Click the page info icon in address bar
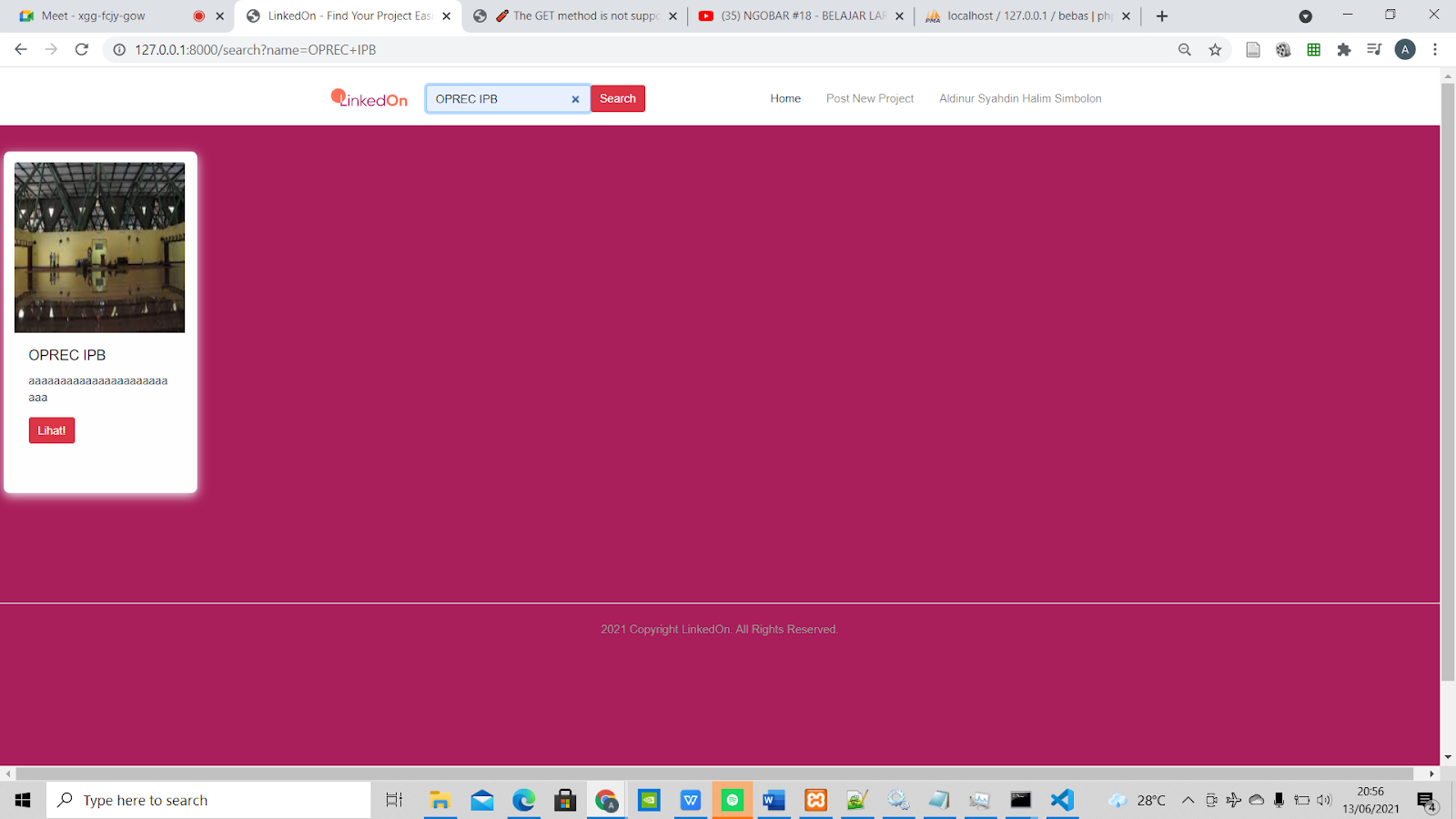The height and width of the screenshot is (819, 1456). point(118,50)
